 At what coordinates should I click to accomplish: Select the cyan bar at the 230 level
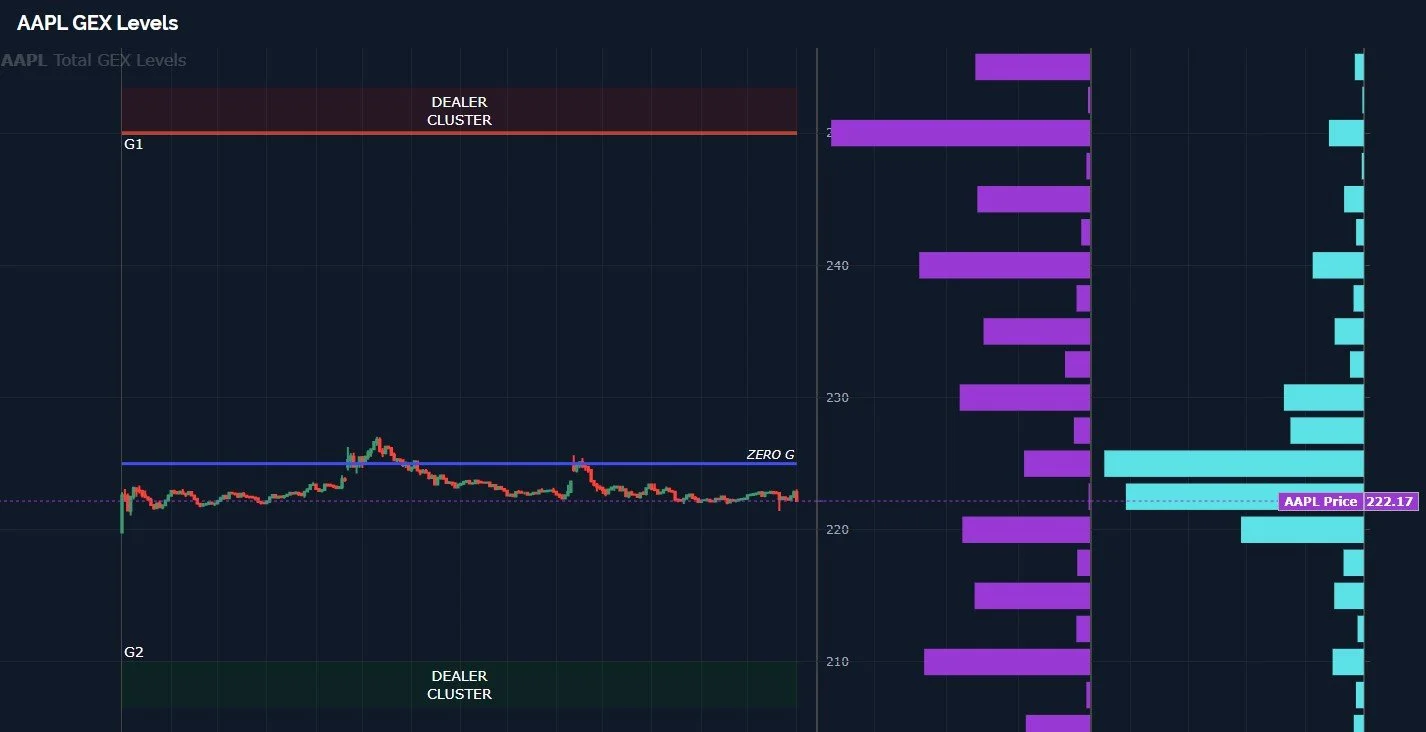(1324, 398)
